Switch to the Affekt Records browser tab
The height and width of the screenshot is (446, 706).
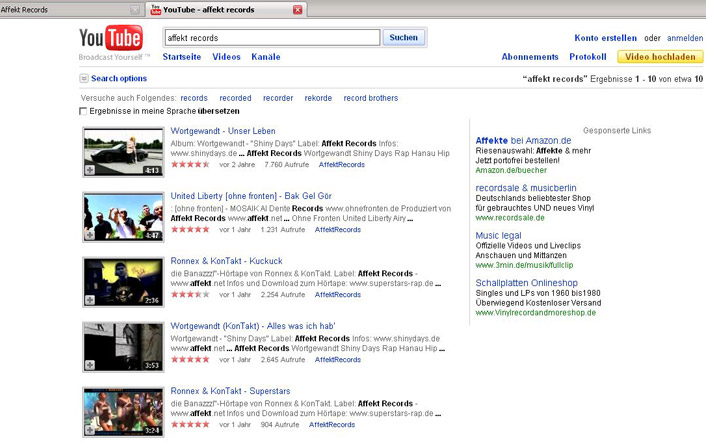click(71, 9)
